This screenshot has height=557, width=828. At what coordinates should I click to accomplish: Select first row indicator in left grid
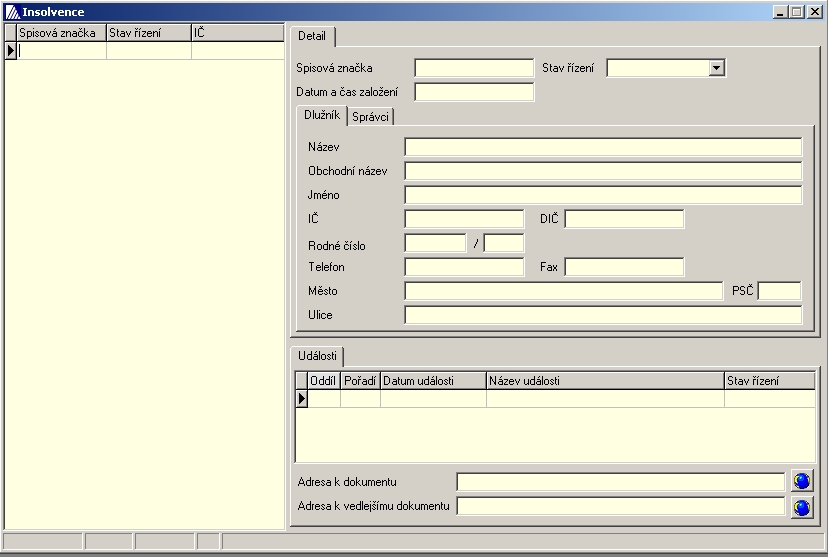pyautogui.click(x=11, y=51)
